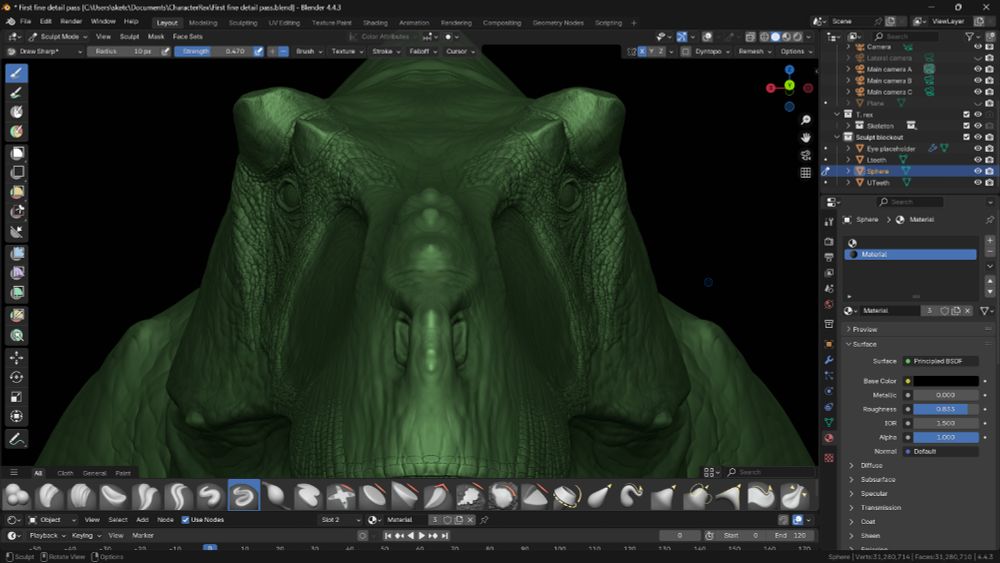Unlink the material with the X icon
Image resolution: width=1000 pixels, height=563 pixels.
(967, 311)
